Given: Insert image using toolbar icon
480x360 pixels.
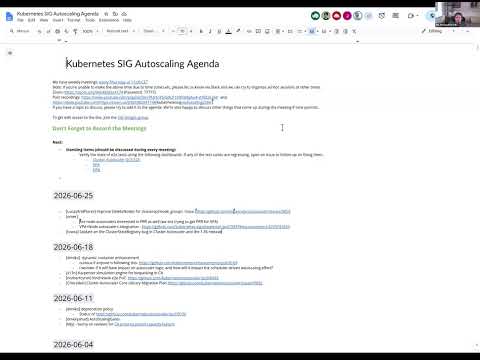Looking at the screenshot, I should 267,31.
